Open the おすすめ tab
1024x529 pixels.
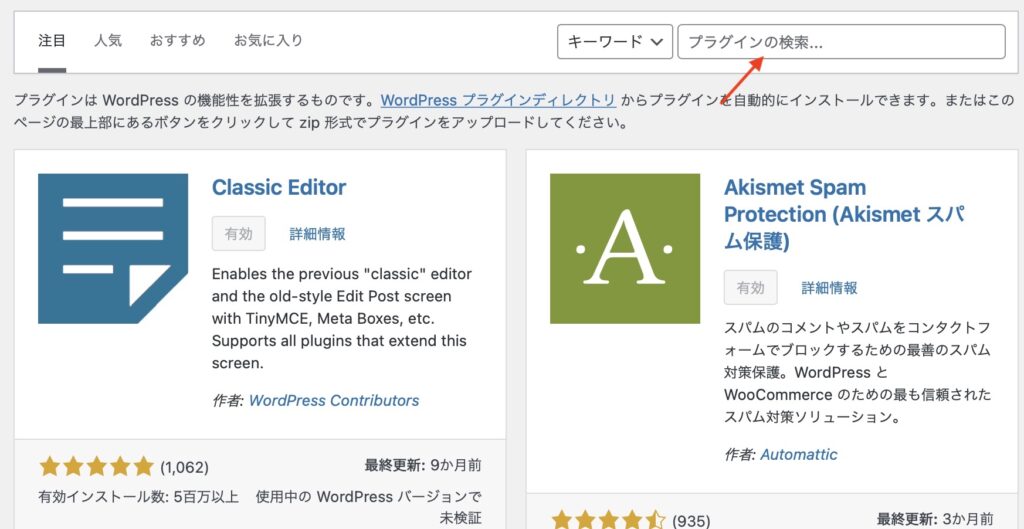178,40
